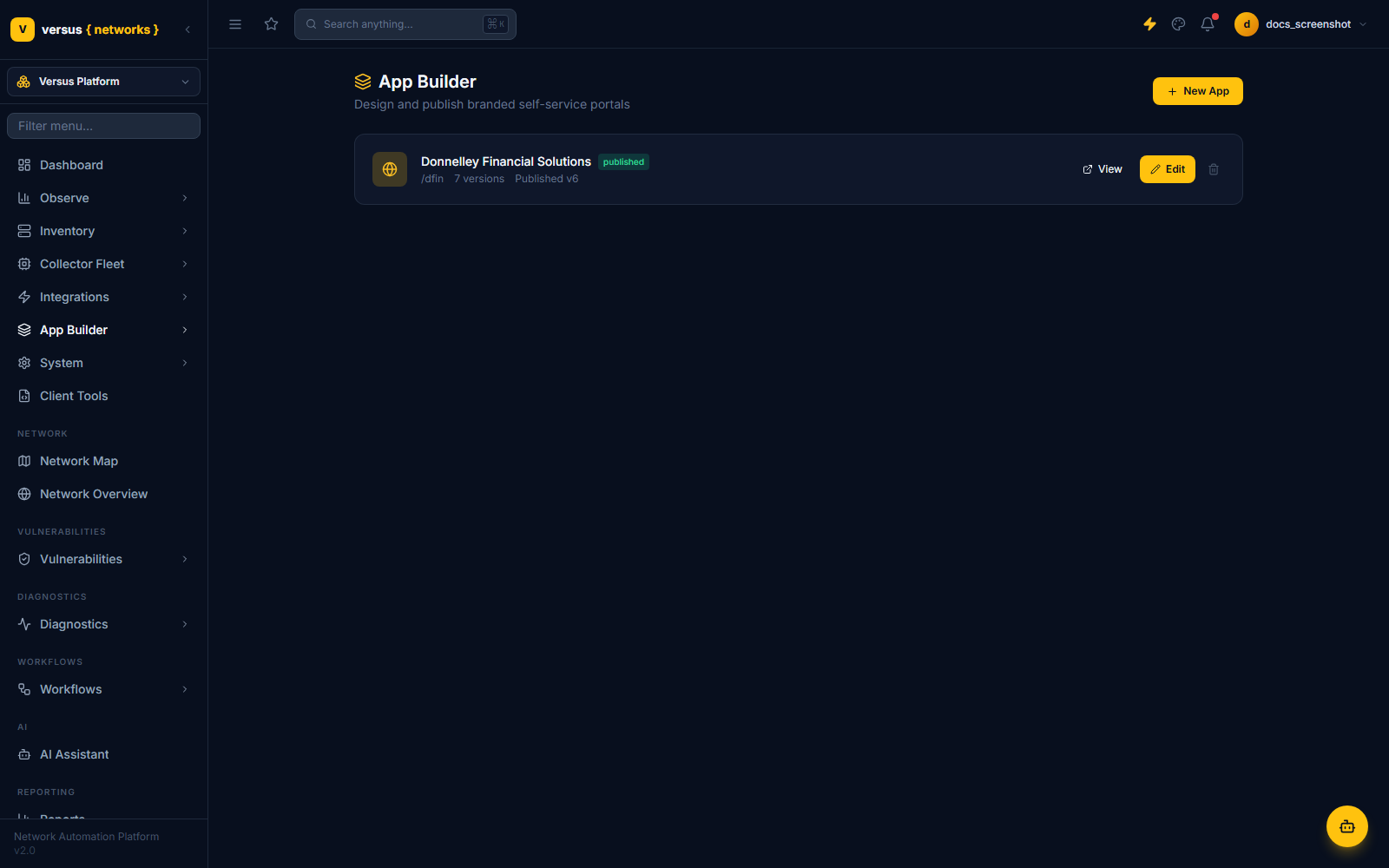Click 'Network Automation Platform' footer text
Screen dimensions: 1389x868
point(87,837)
